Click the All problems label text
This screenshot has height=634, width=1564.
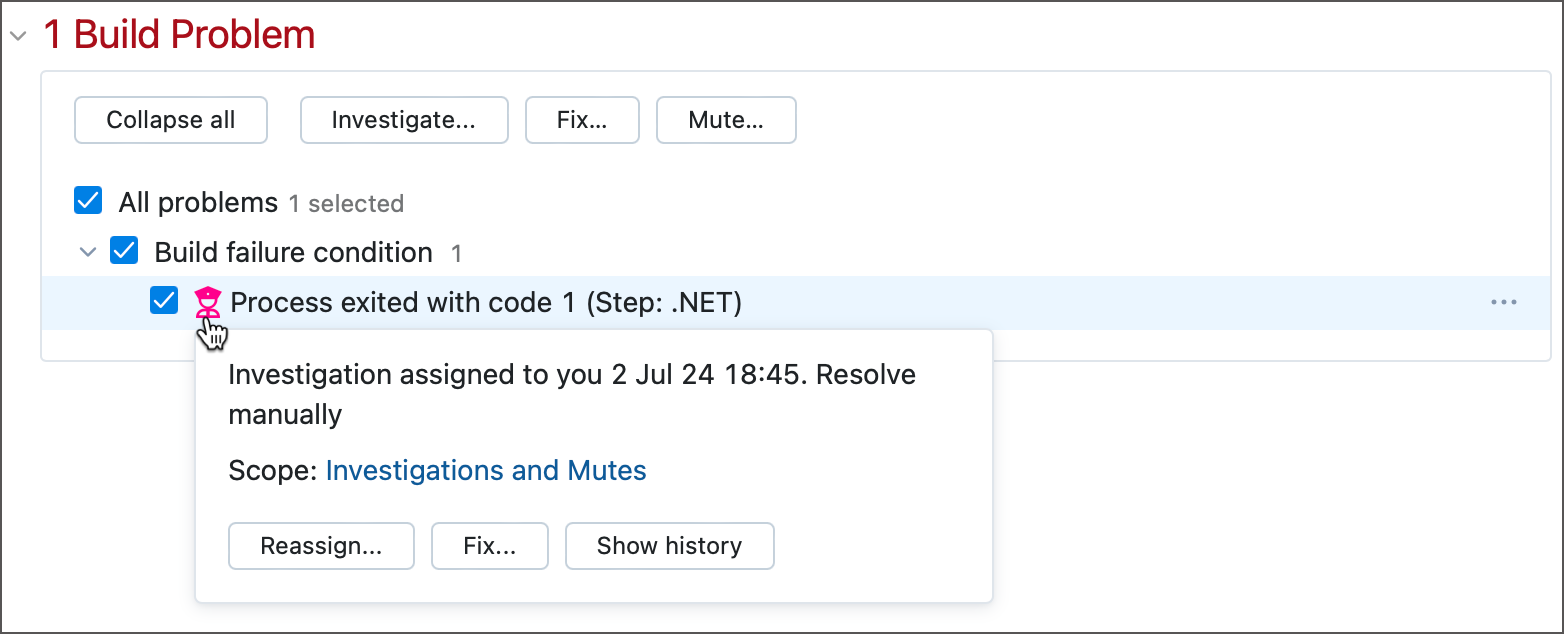click(x=198, y=203)
